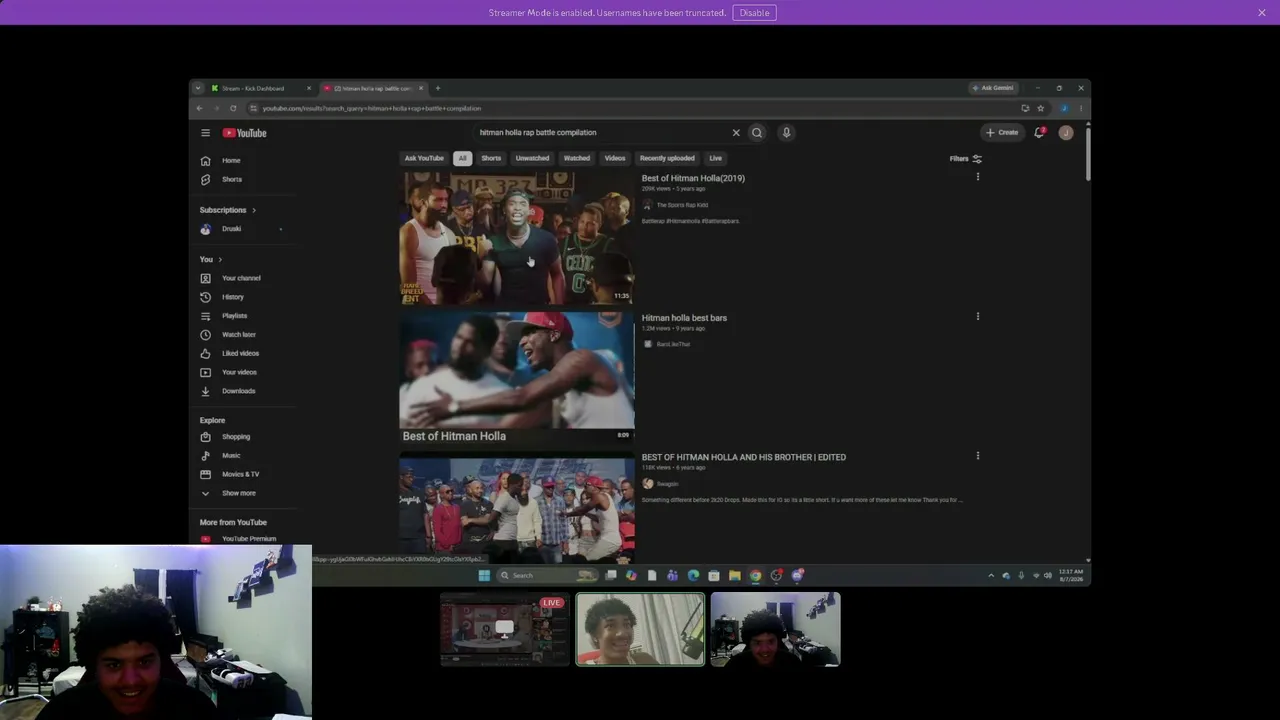Open Playlists in the sidebar
This screenshot has height=720, width=1280.
point(224,316)
